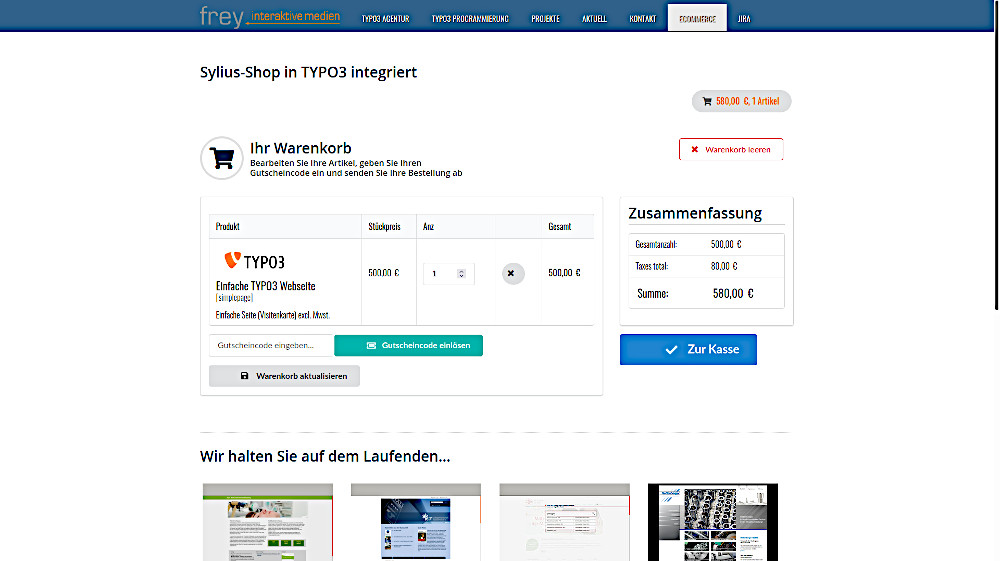Viewport: 1000px width, 561px height.
Task: Click the Produkt column header
Action: click(228, 226)
